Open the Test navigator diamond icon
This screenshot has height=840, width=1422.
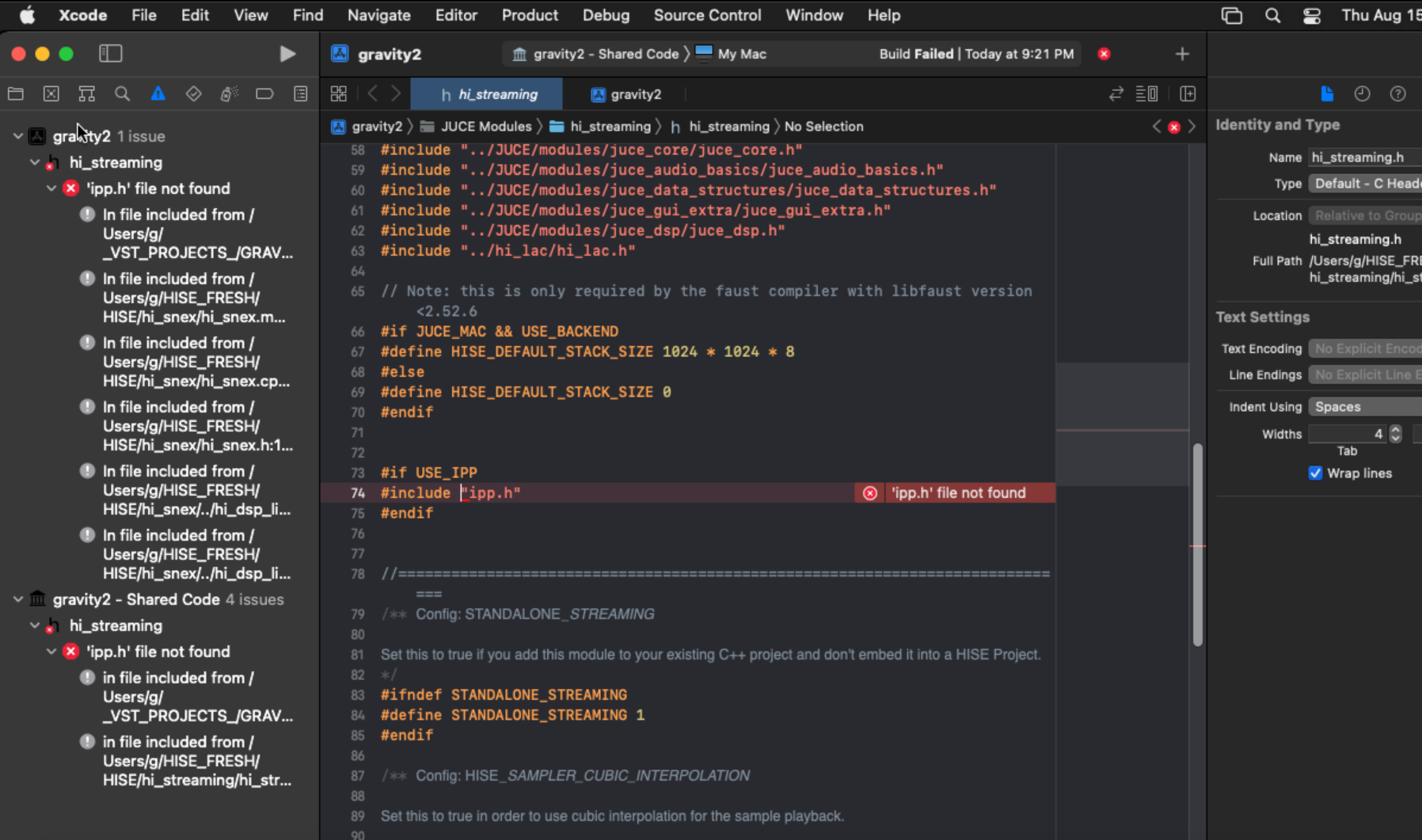[x=194, y=94]
